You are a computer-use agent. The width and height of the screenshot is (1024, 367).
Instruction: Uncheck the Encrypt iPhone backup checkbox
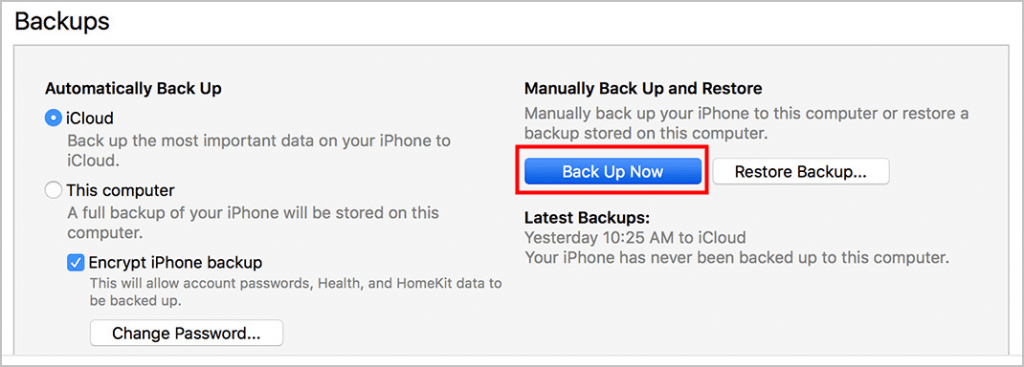[76, 263]
